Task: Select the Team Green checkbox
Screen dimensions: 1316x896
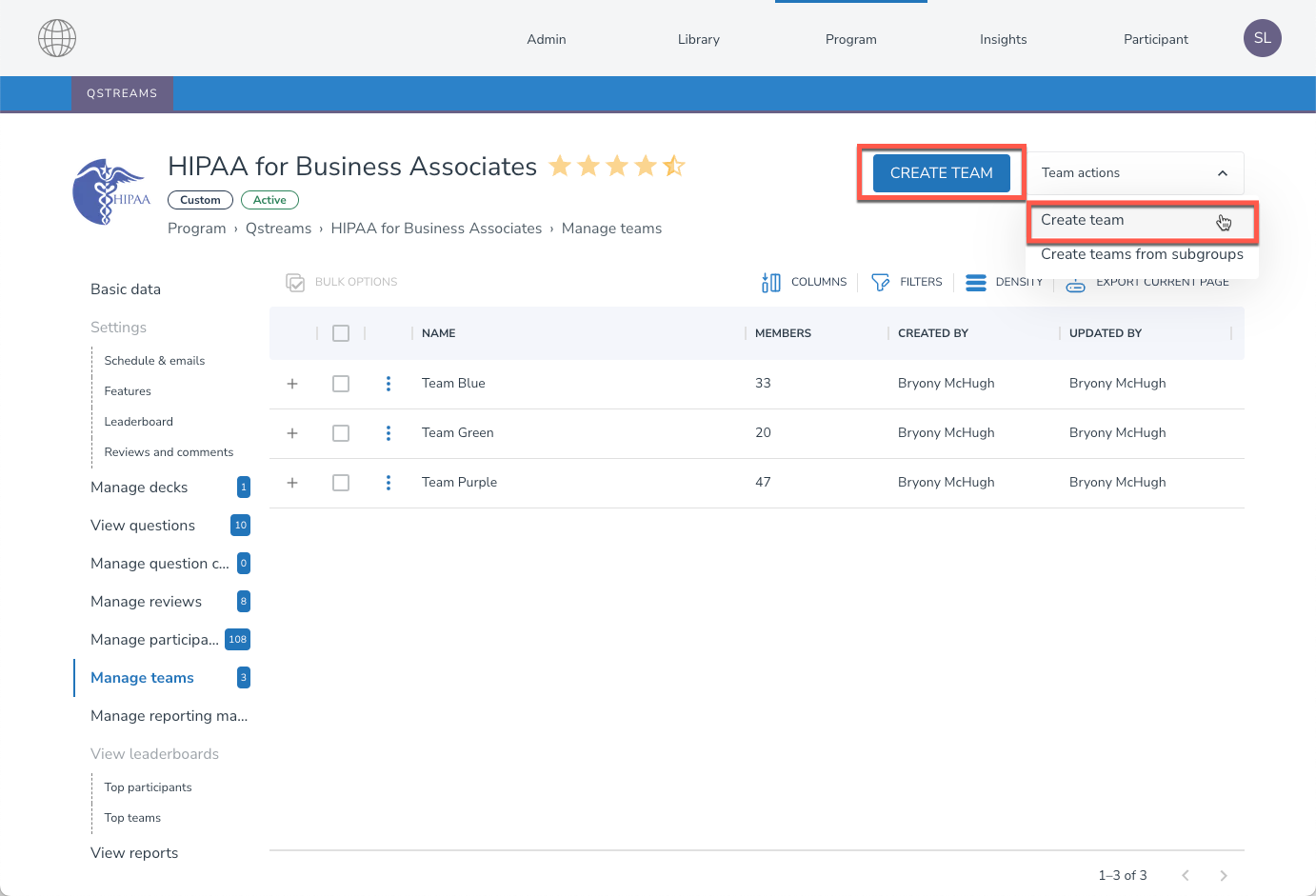Action: point(341,433)
